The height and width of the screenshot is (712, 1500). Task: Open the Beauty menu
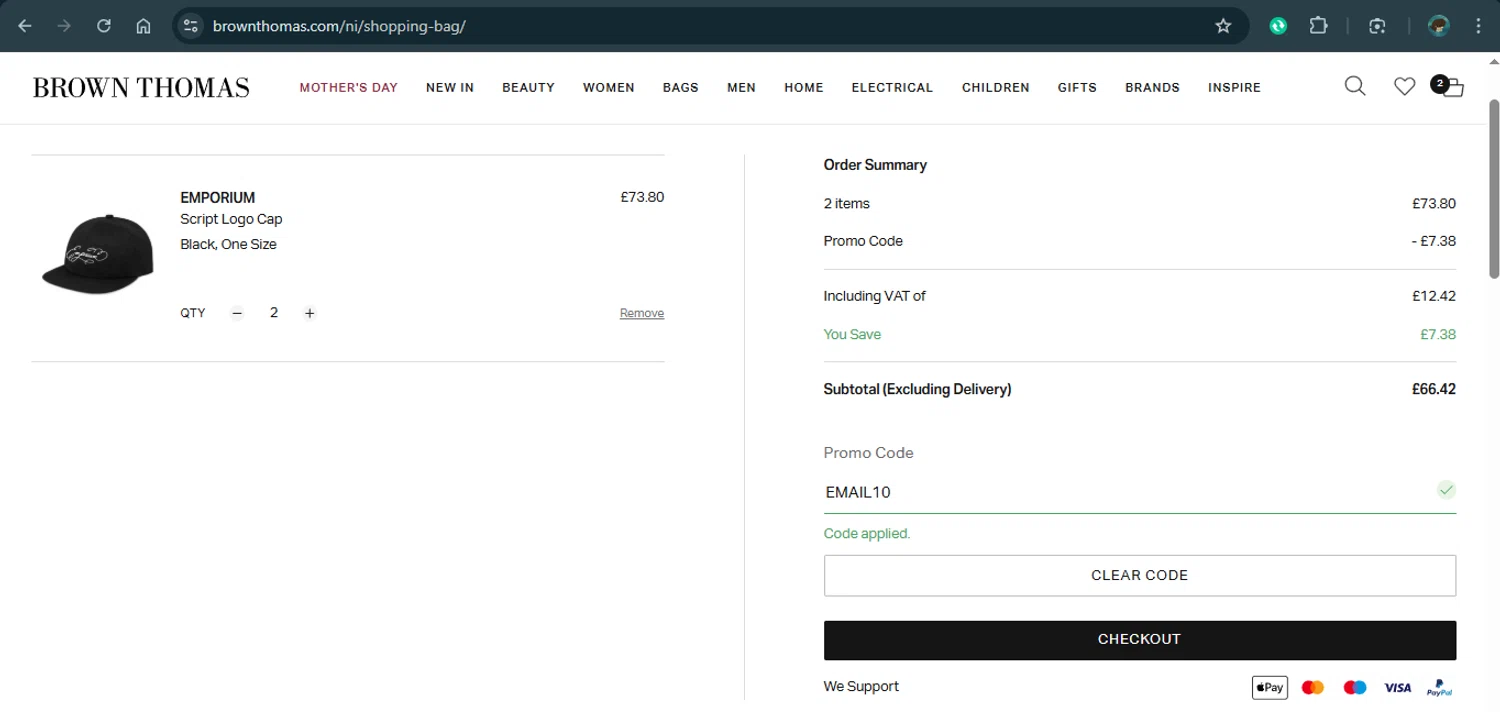(x=528, y=88)
